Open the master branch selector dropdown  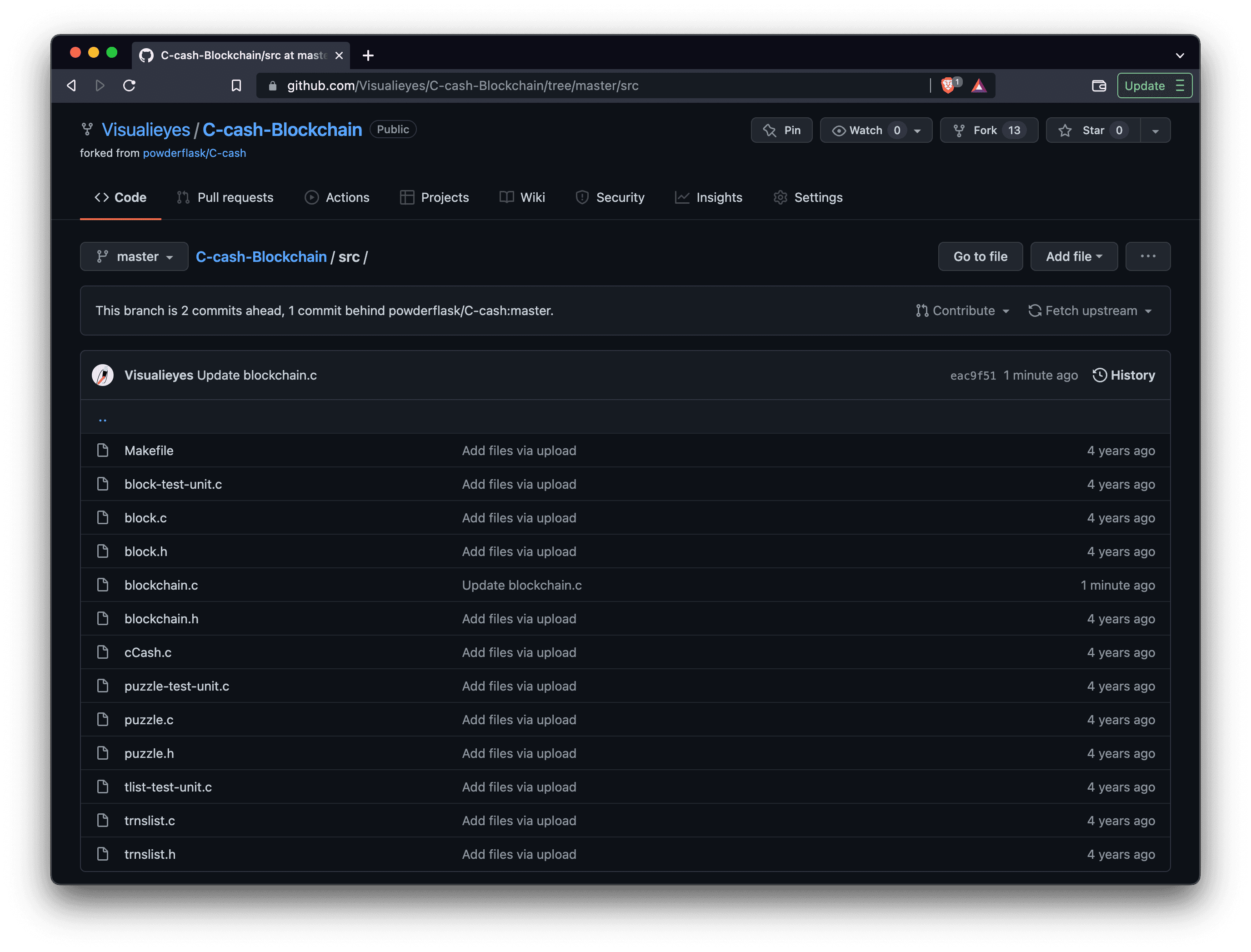pos(134,257)
